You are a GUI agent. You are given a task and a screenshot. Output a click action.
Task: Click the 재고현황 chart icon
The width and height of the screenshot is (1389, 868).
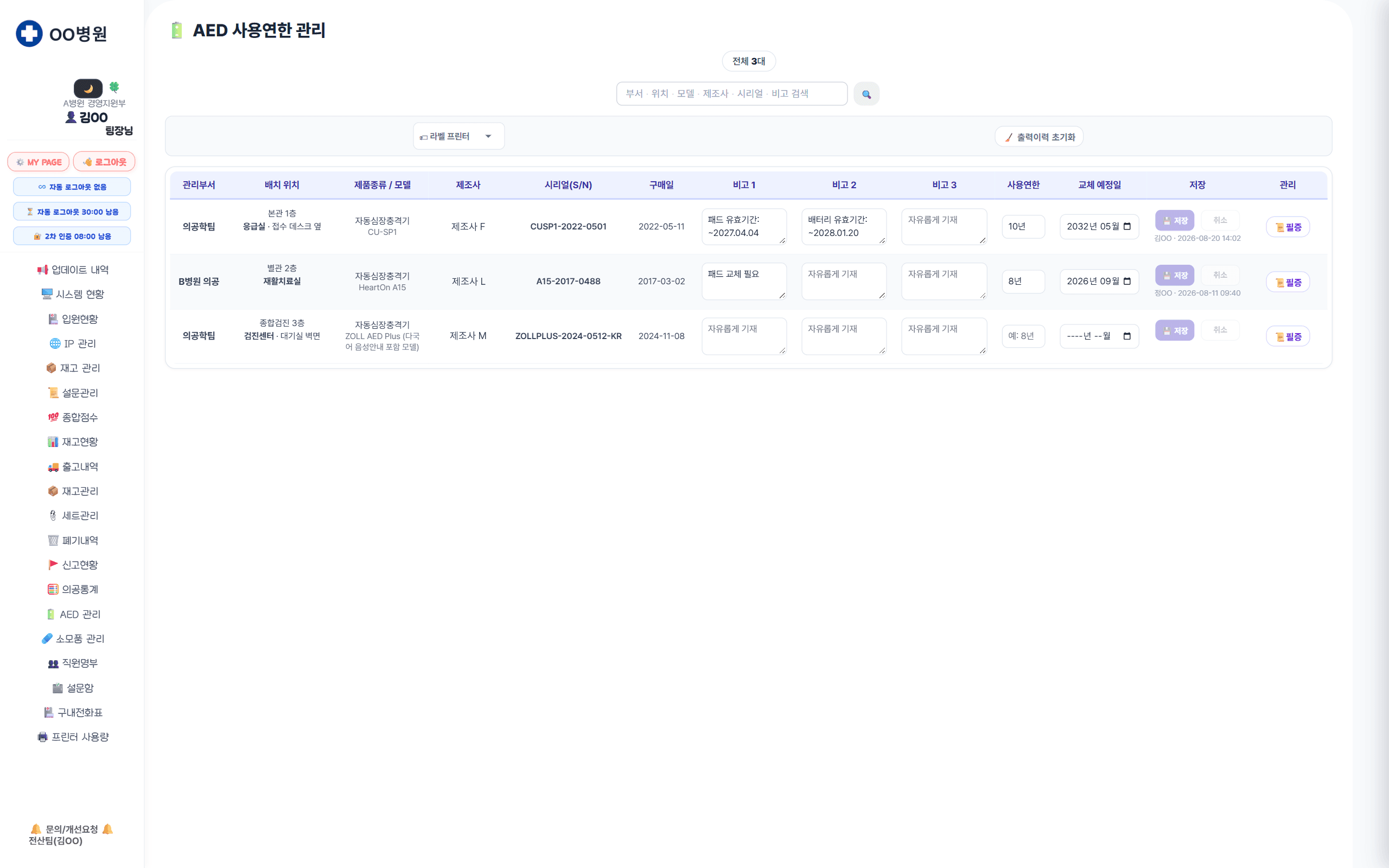point(53,442)
